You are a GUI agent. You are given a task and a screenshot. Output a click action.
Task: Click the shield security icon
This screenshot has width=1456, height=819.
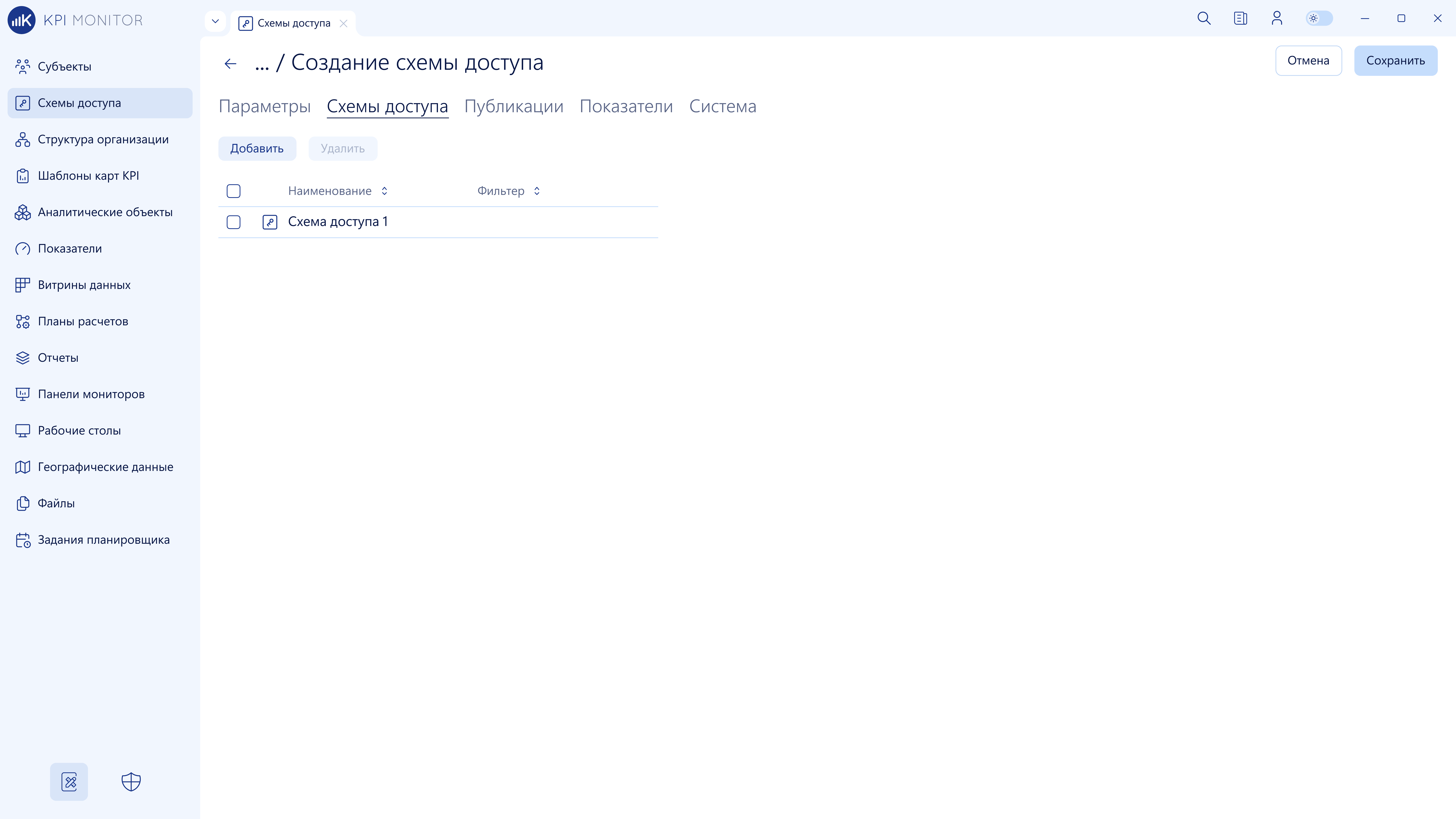tap(131, 782)
